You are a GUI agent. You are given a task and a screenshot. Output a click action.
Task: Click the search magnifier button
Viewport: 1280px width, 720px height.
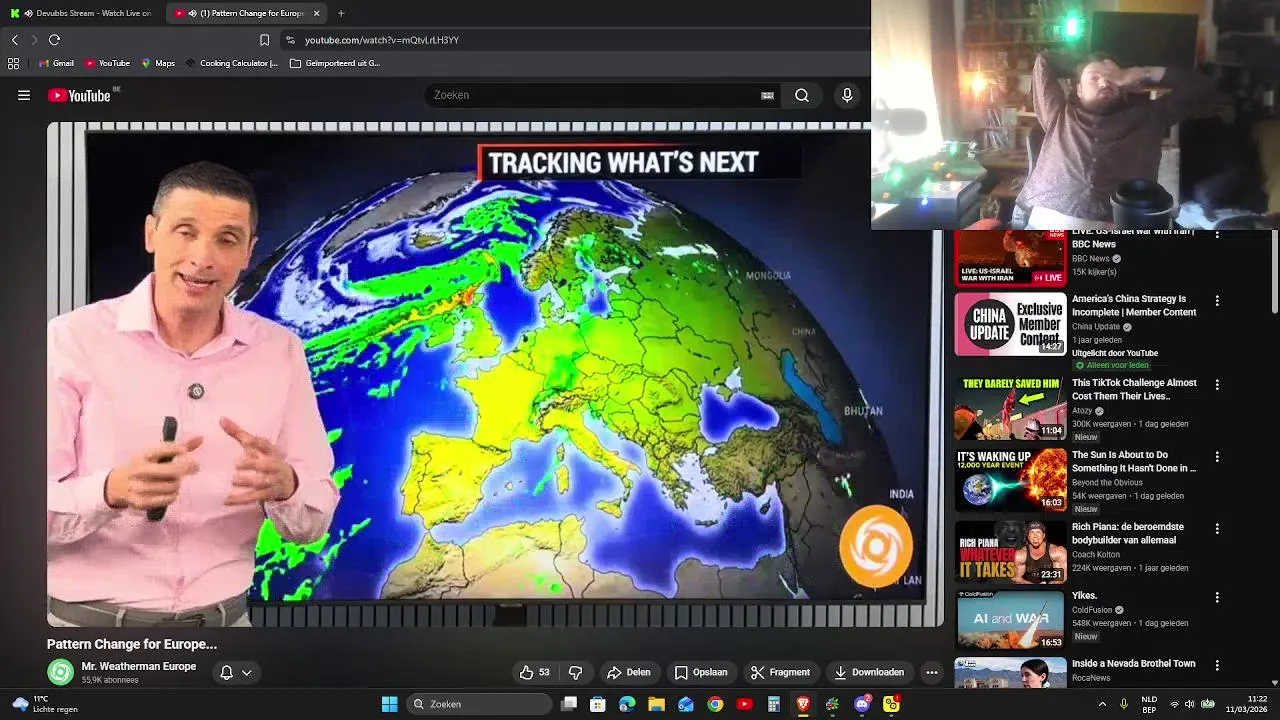(802, 96)
